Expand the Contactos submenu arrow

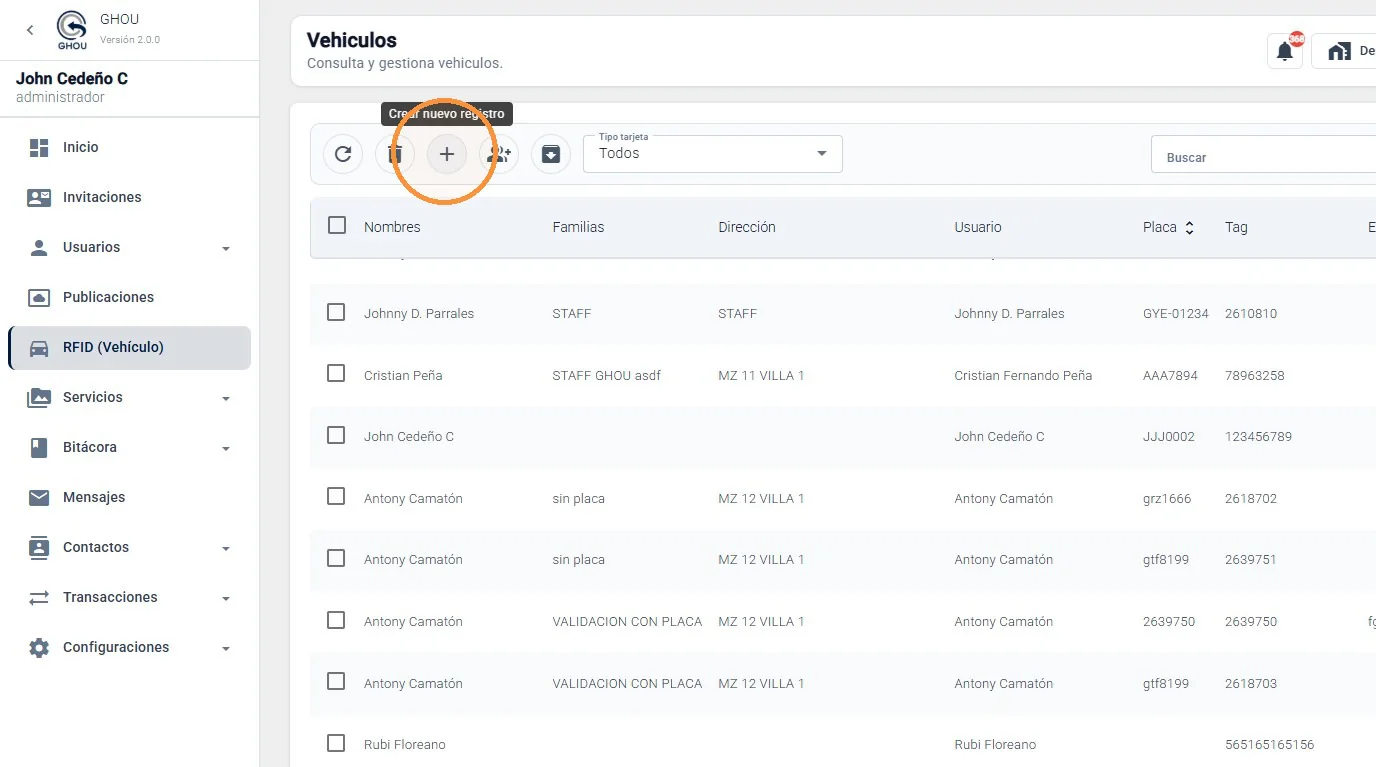(226, 549)
